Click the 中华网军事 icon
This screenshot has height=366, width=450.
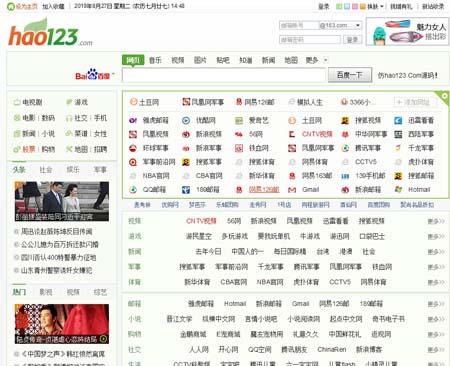point(345,134)
